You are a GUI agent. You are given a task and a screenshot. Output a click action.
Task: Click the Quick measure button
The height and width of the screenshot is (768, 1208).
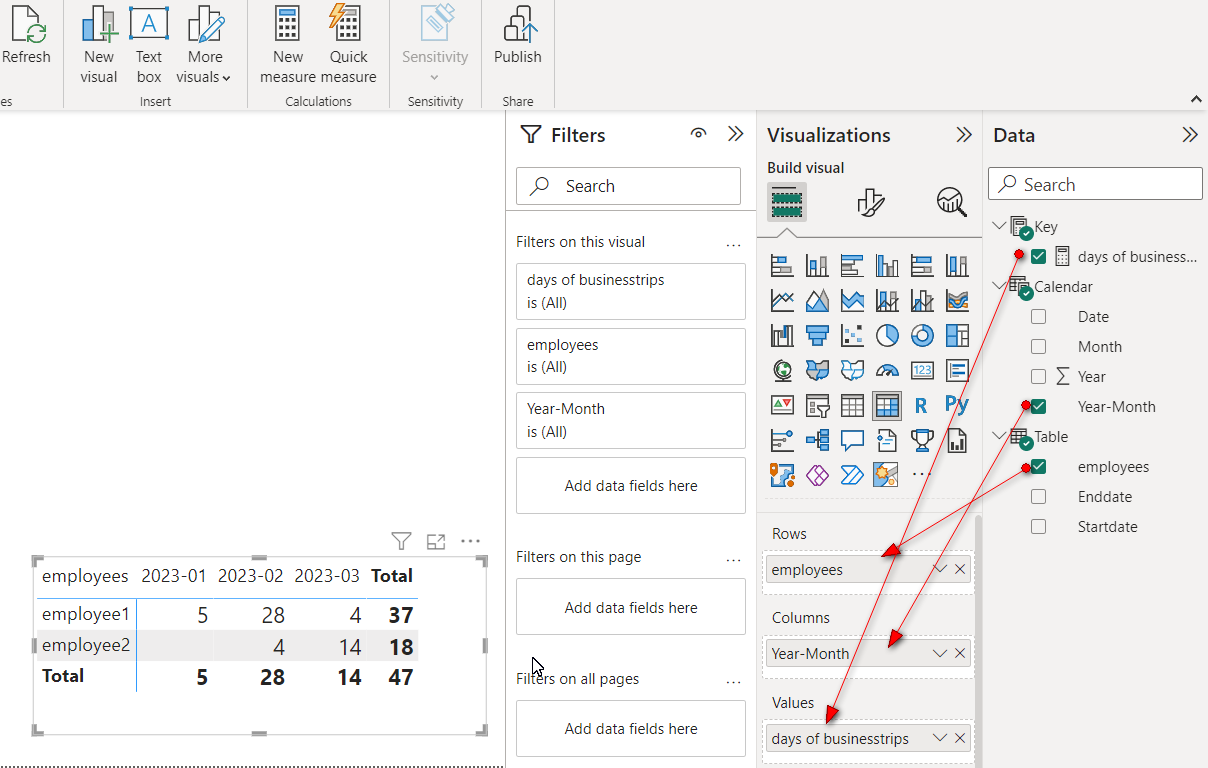click(x=349, y=46)
